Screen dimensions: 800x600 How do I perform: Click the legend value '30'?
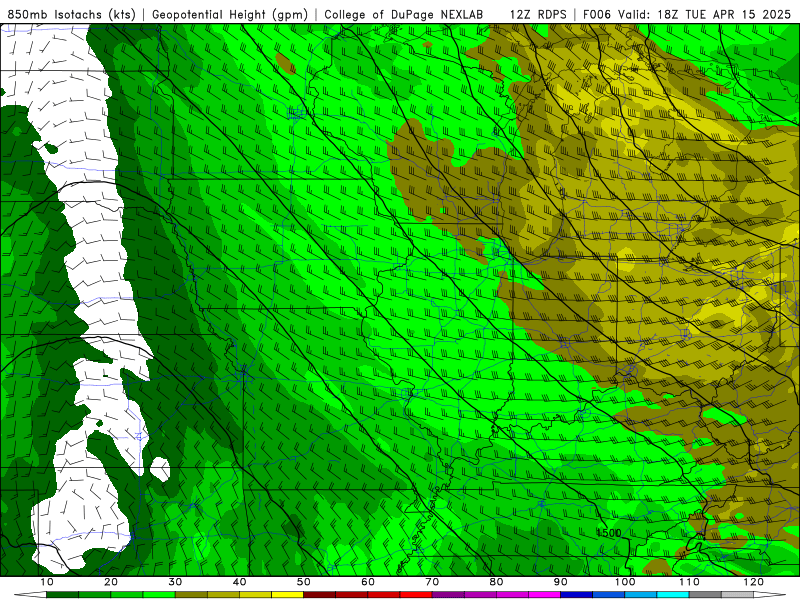(175, 582)
